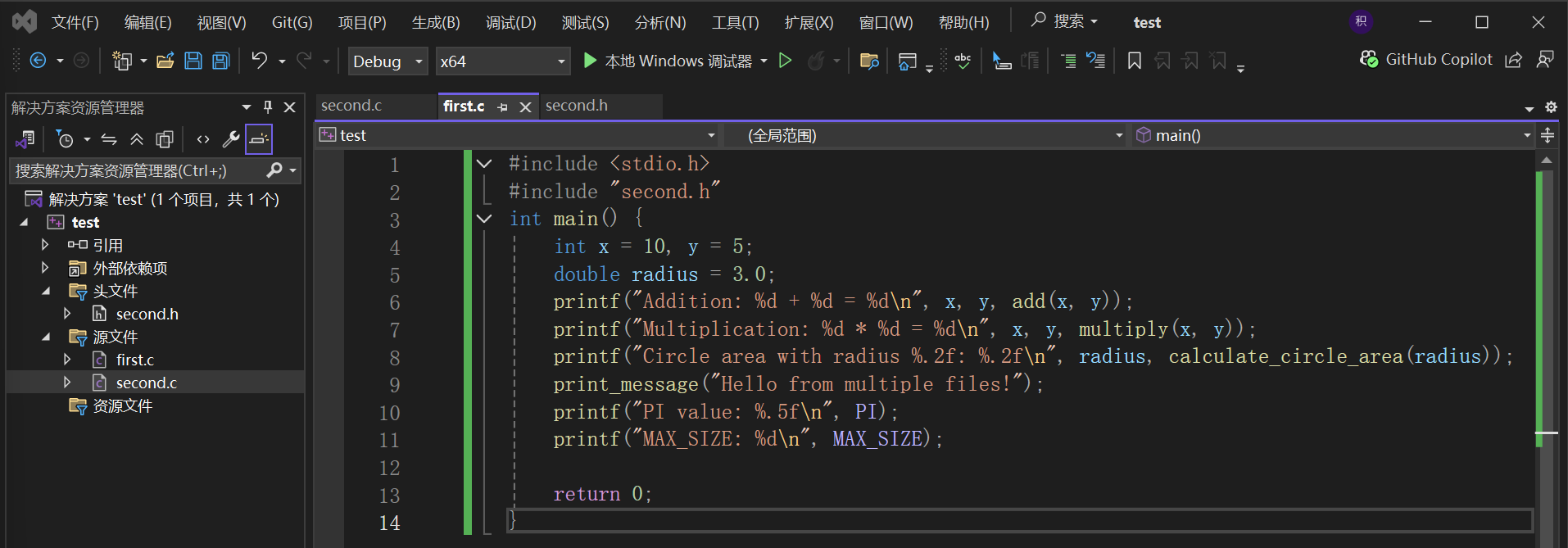Expand the second.h tree node arrow
1568x548 pixels.
tap(67, 314)
